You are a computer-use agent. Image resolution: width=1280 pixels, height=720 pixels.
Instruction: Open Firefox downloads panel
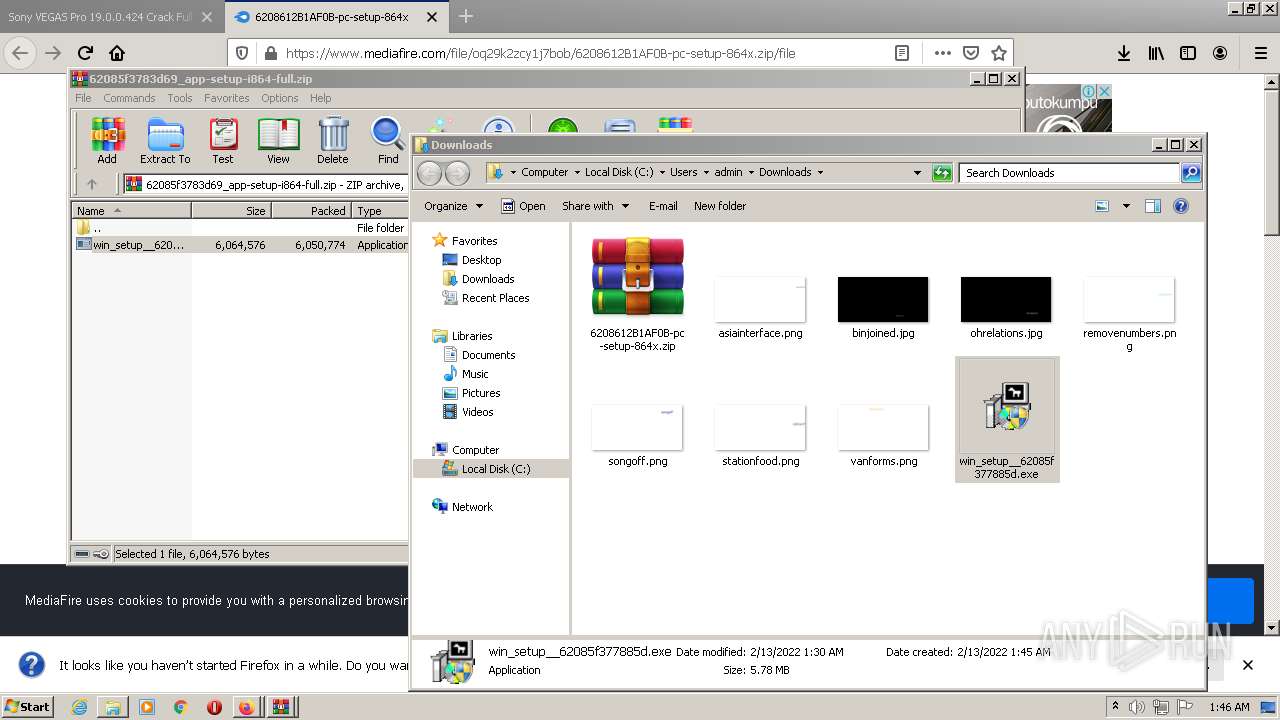click(1124, 53)
